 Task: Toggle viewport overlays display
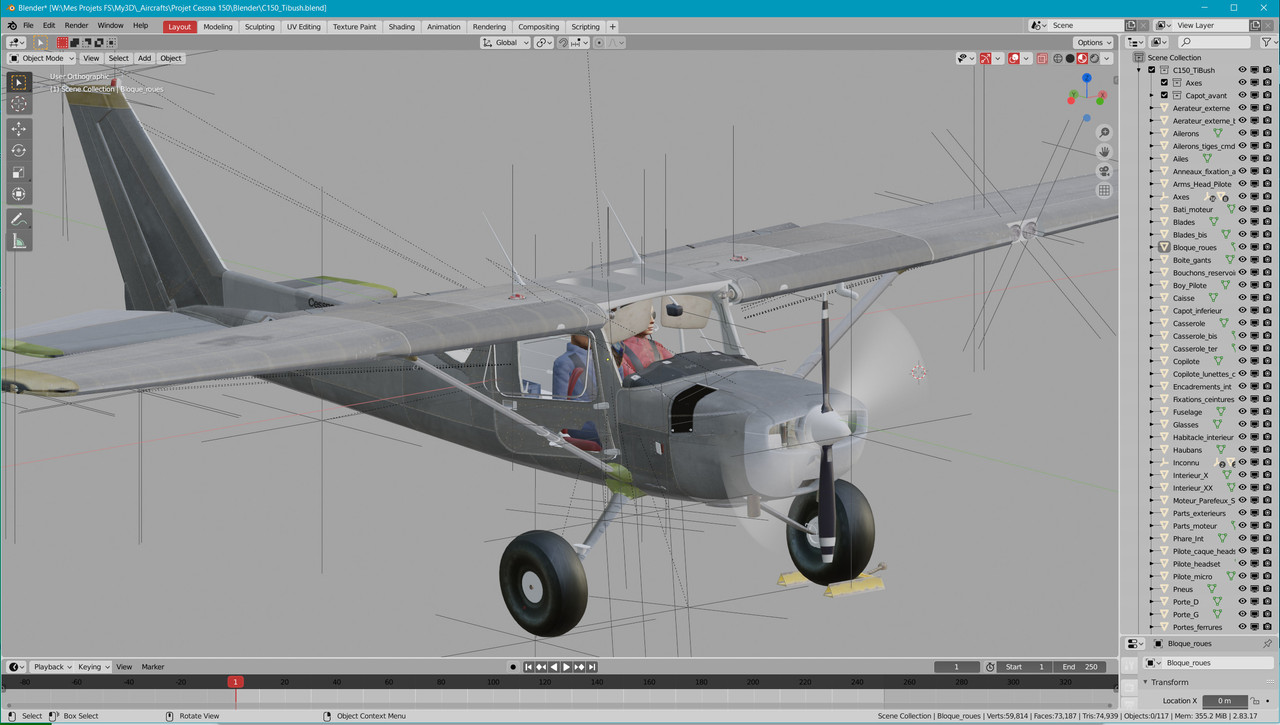[1014, 58]
